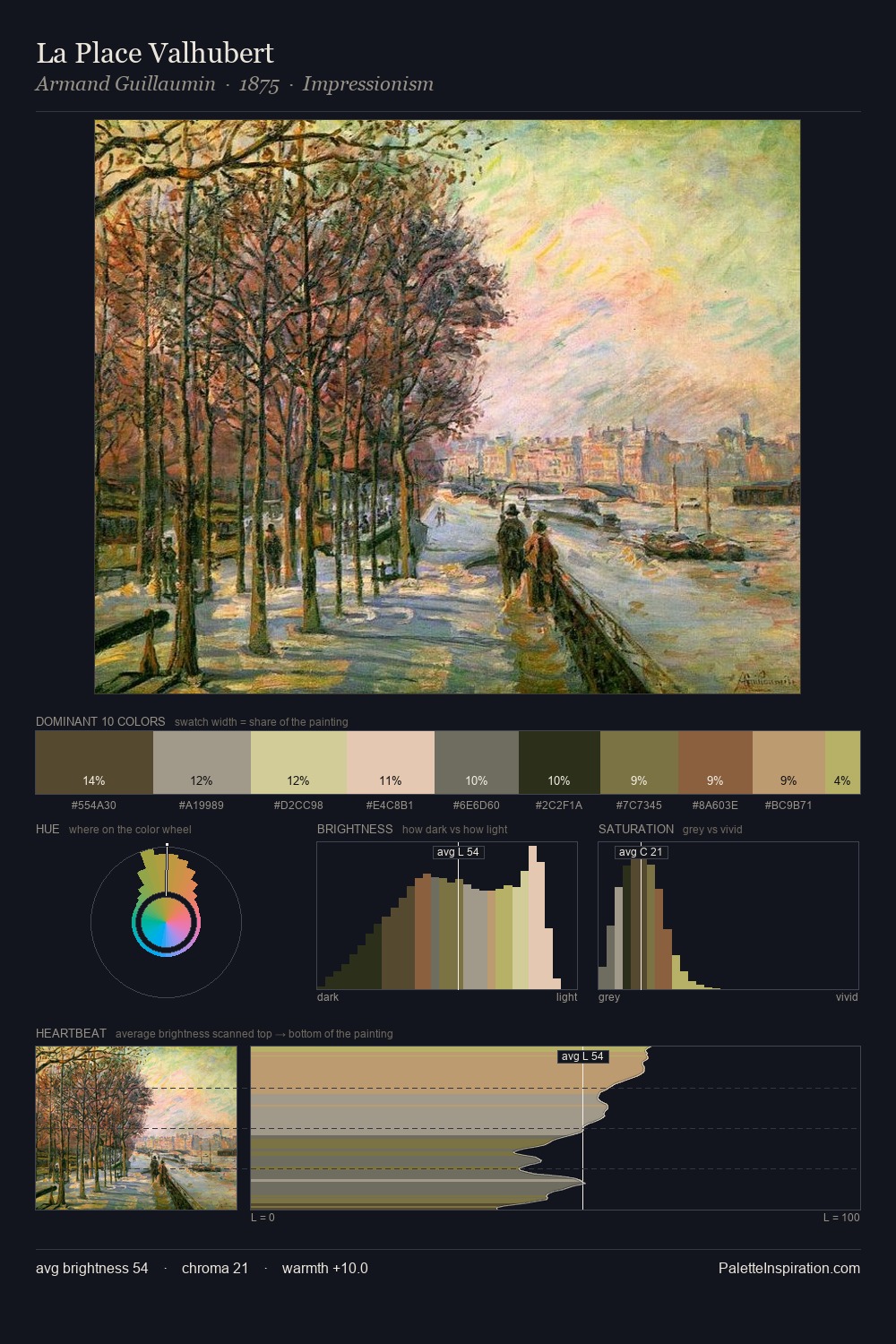Select hex code #D2CC98 text
The height and width of the screenshot is (1344, 896).
(x=298, y=806)
